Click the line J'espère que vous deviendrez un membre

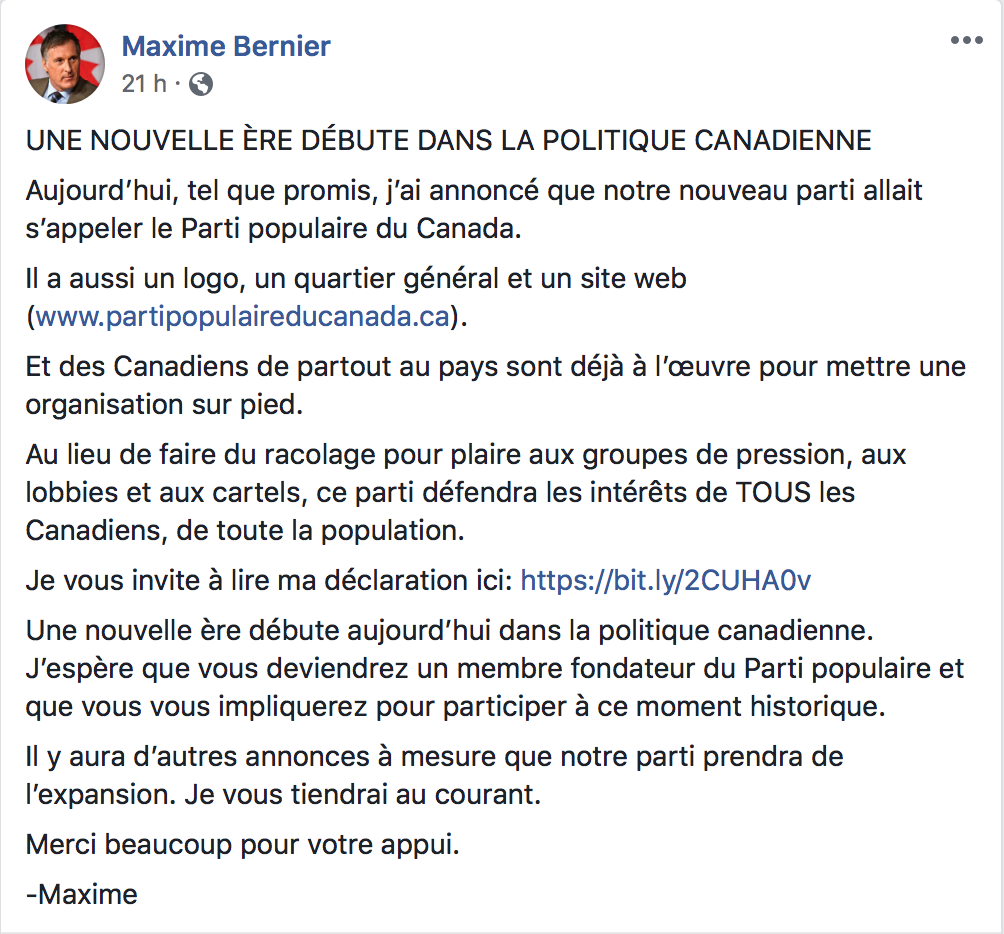(495, 668)
